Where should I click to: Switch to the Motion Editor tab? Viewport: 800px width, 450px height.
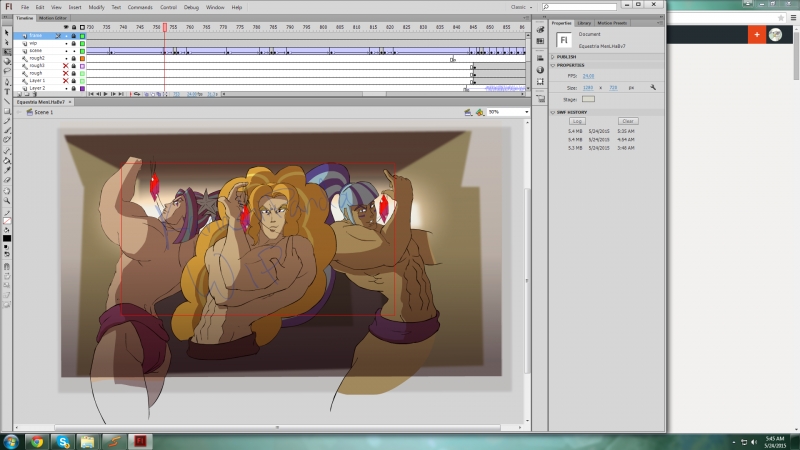coord(53,18)
